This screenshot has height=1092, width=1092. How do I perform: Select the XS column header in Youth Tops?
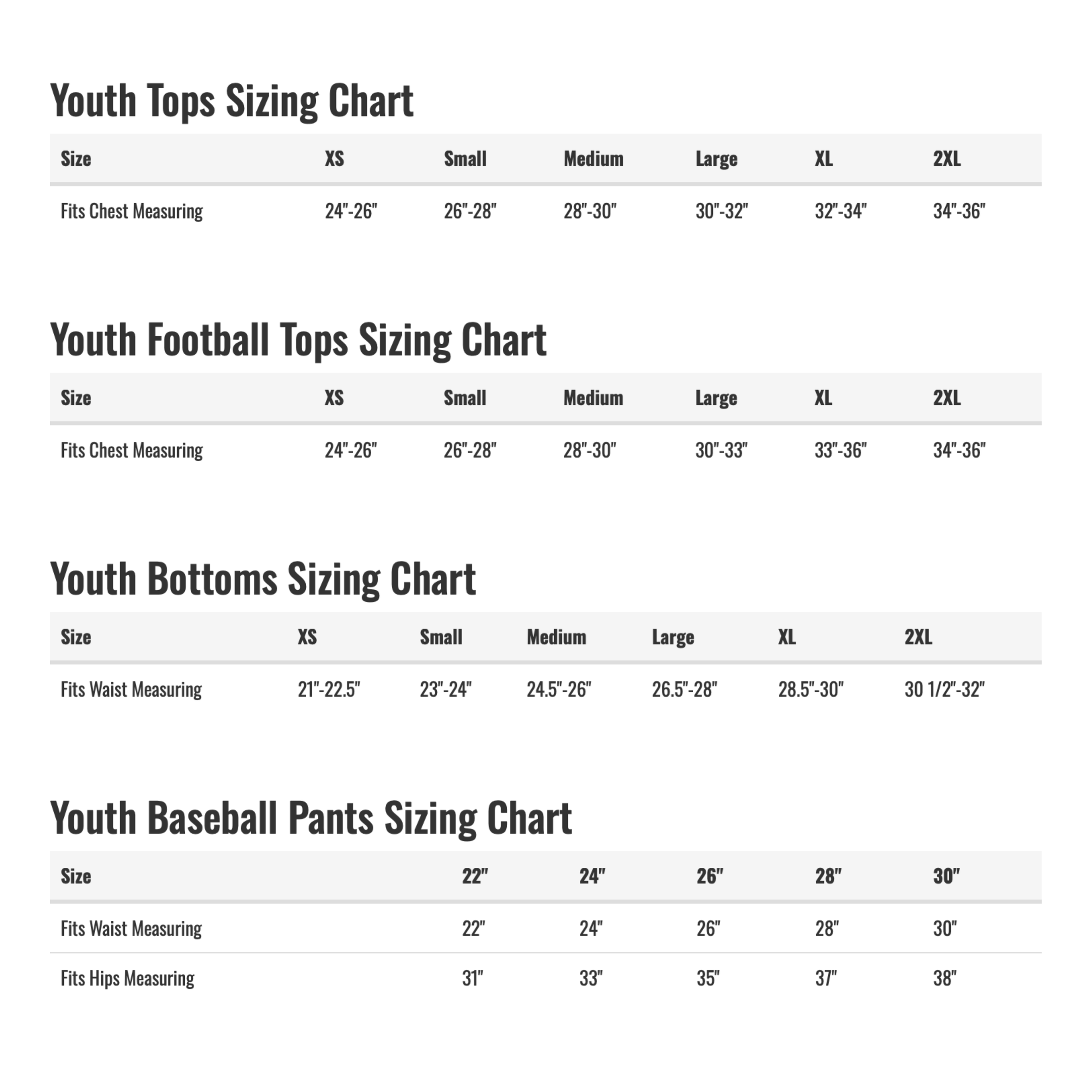[334, 159]
